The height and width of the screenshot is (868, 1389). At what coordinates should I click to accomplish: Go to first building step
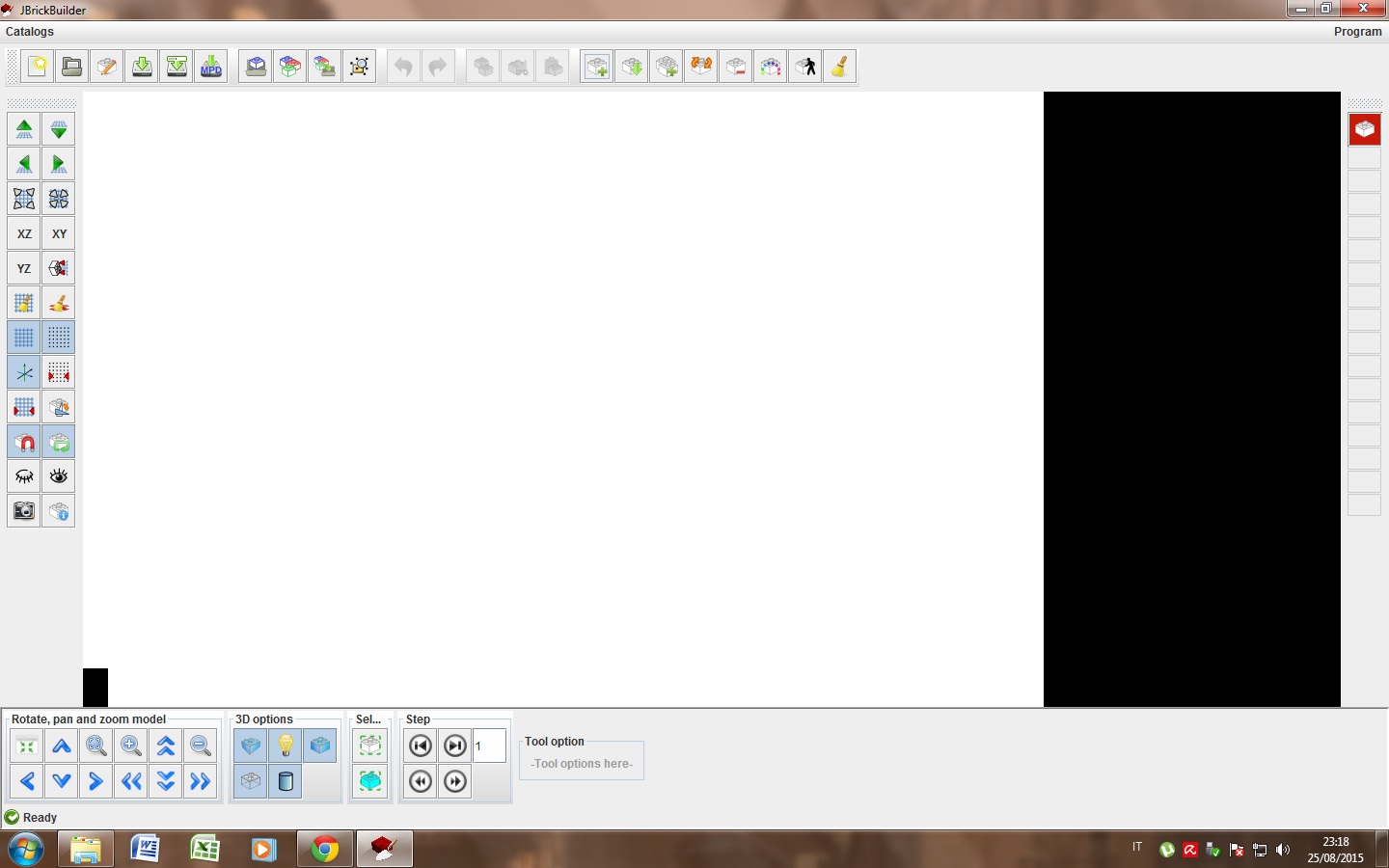(421, 746)
